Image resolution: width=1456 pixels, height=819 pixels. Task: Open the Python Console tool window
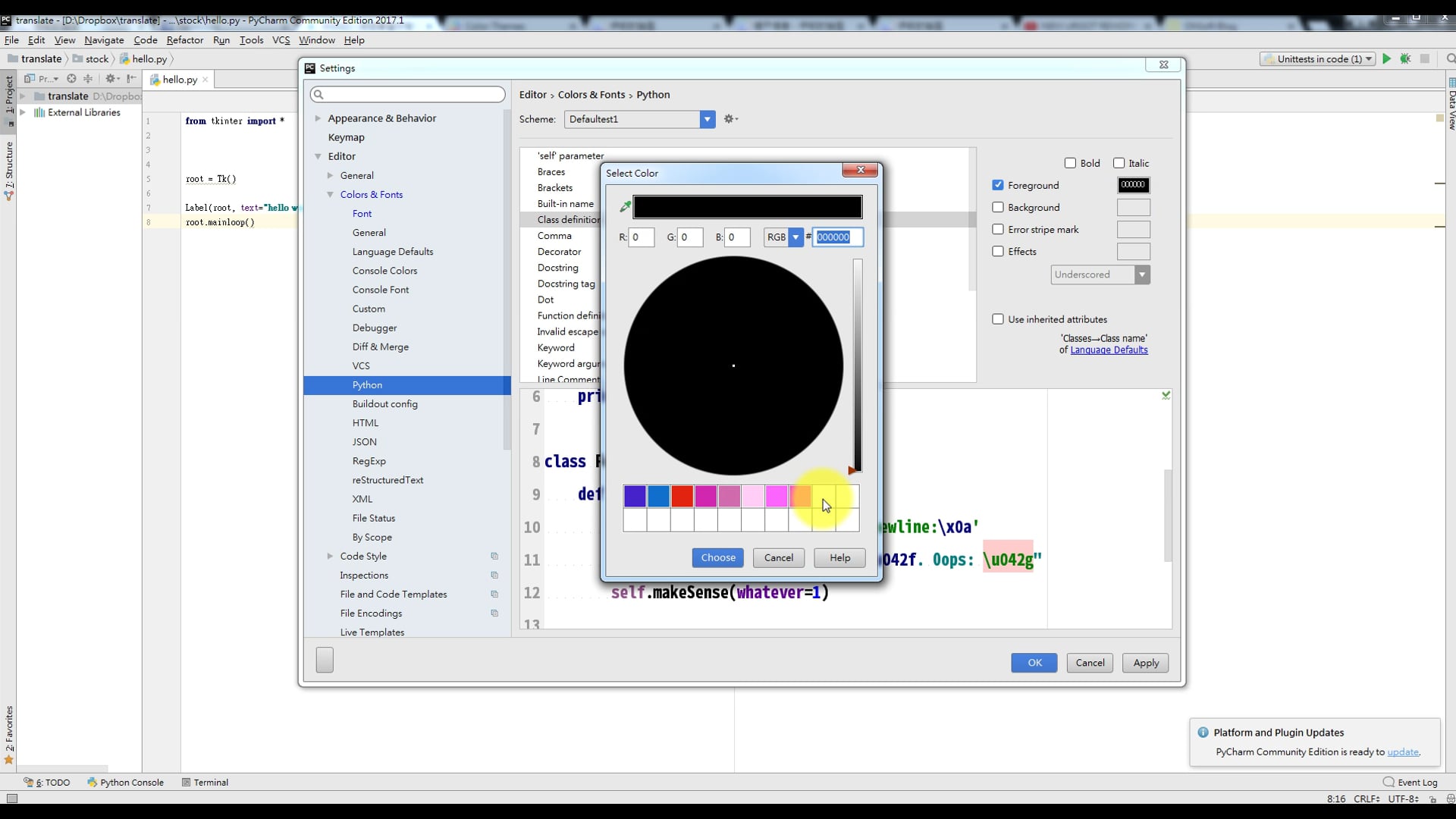pos(125,783)
